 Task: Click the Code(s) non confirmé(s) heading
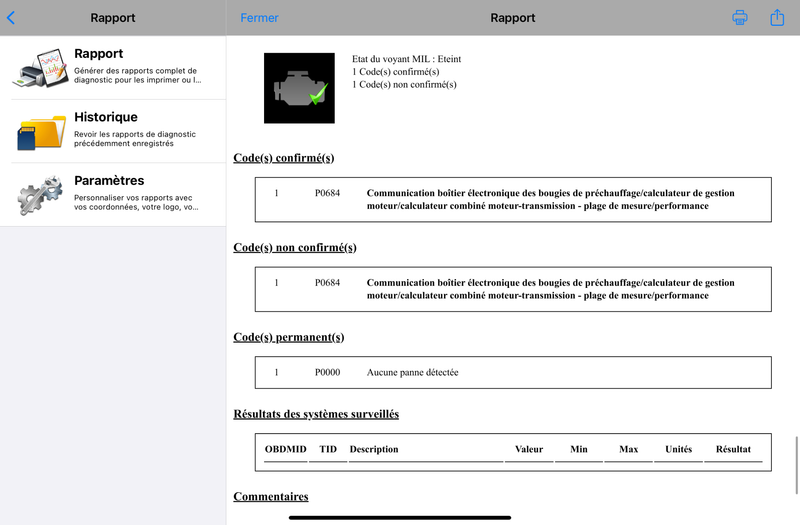(x=294, y=248)
